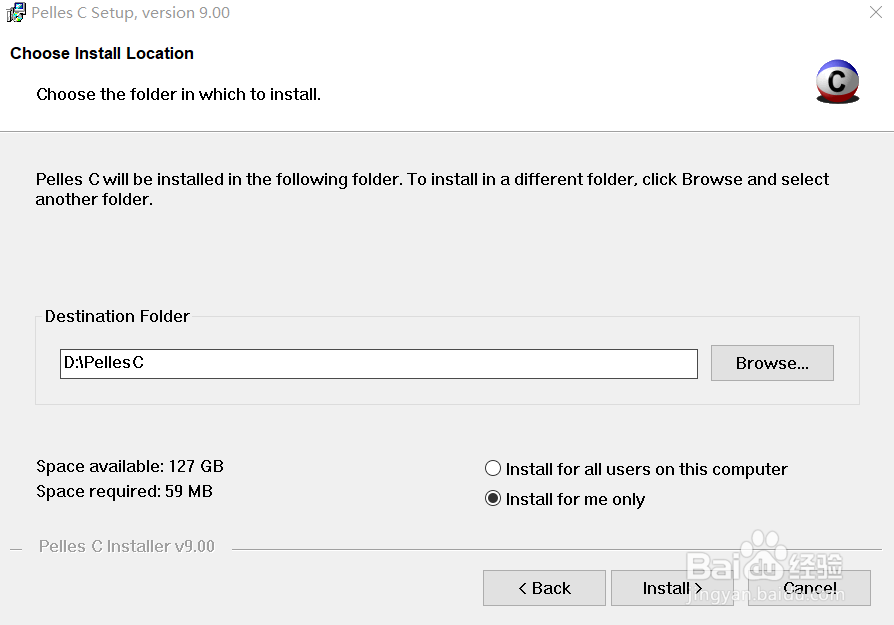The height and width of the screenshot is (625, 894).
Task: Click the paragraph about installing in a different folder
Action: [432, 189]
